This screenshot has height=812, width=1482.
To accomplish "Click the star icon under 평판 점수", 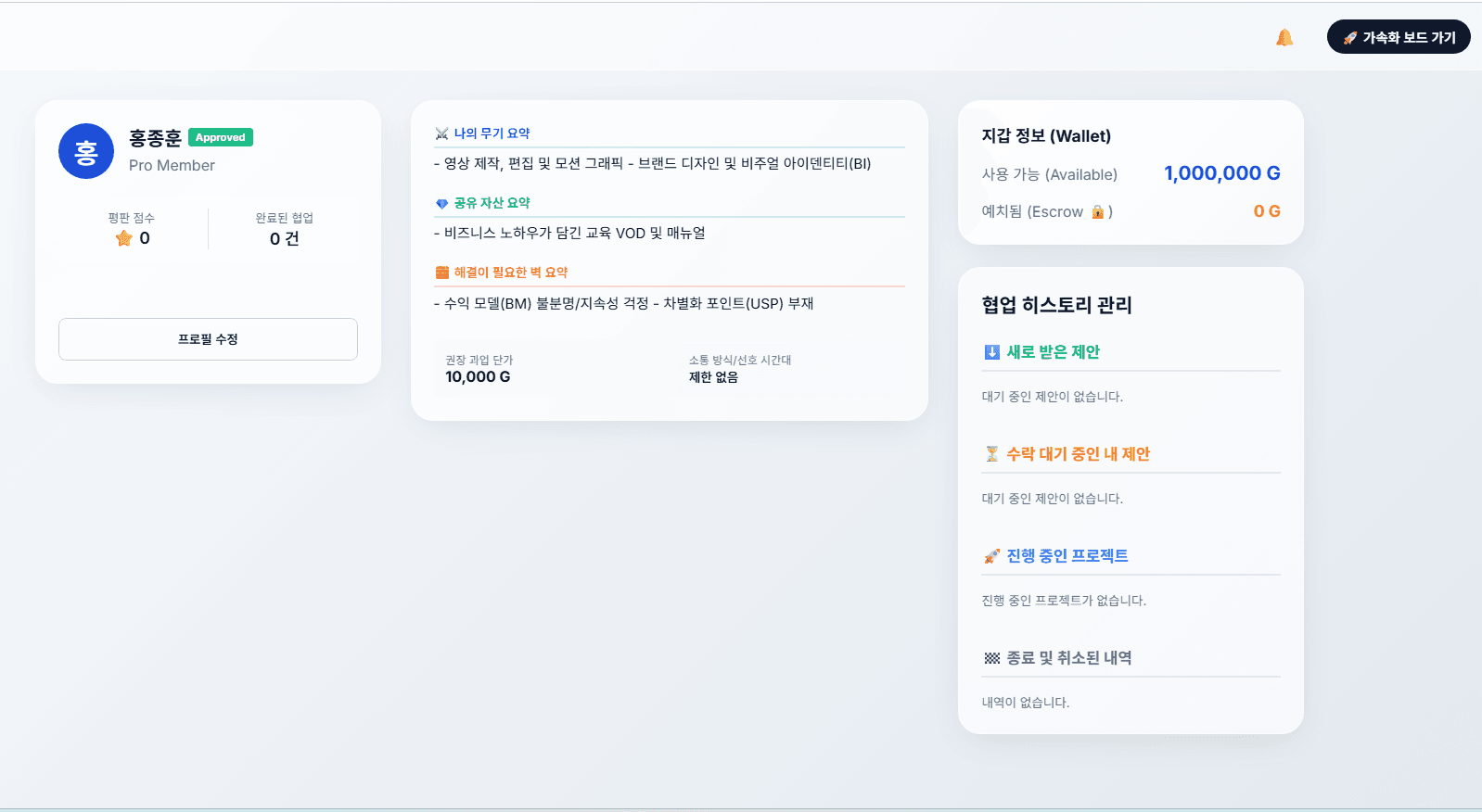I will (123, 238).
